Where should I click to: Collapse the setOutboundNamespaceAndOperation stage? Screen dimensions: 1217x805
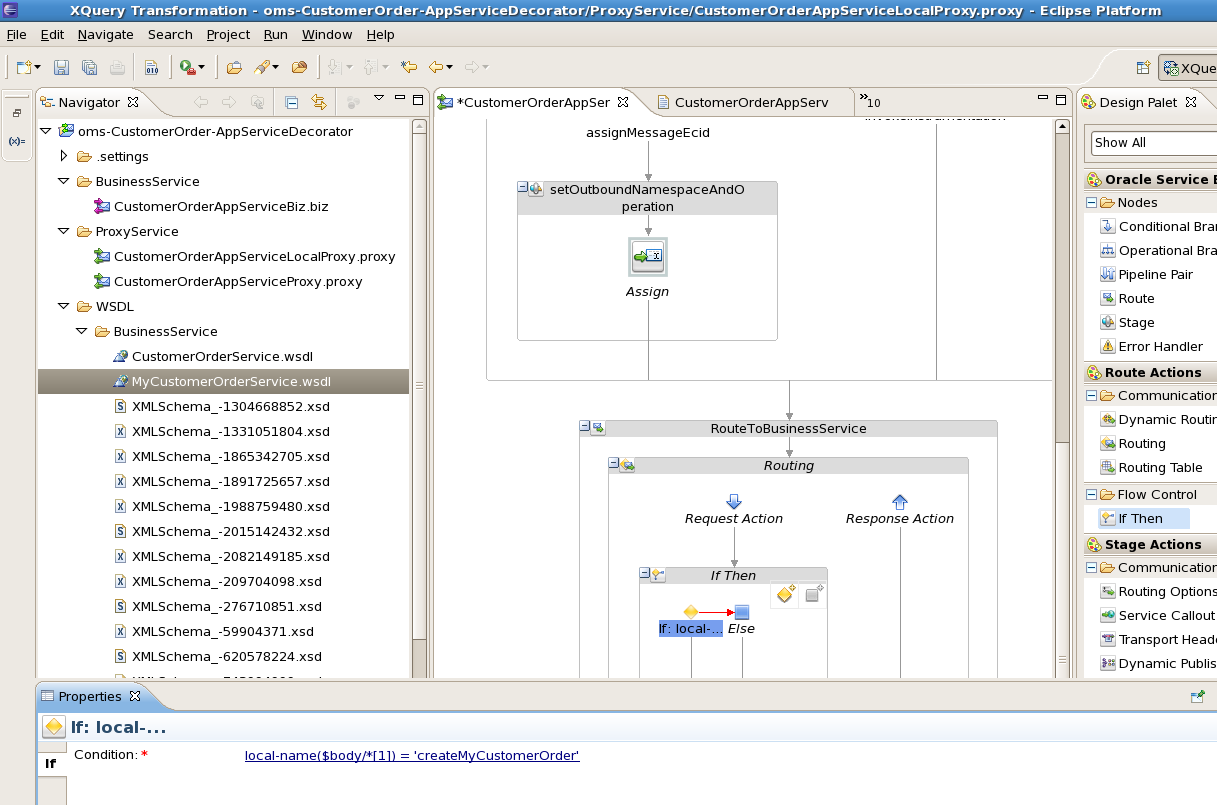coord(523,188)
